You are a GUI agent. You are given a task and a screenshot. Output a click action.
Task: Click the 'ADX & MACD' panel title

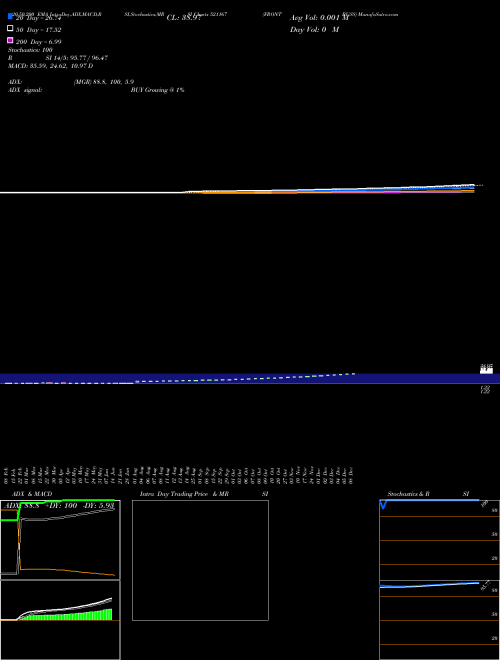[x=32, y=494]
